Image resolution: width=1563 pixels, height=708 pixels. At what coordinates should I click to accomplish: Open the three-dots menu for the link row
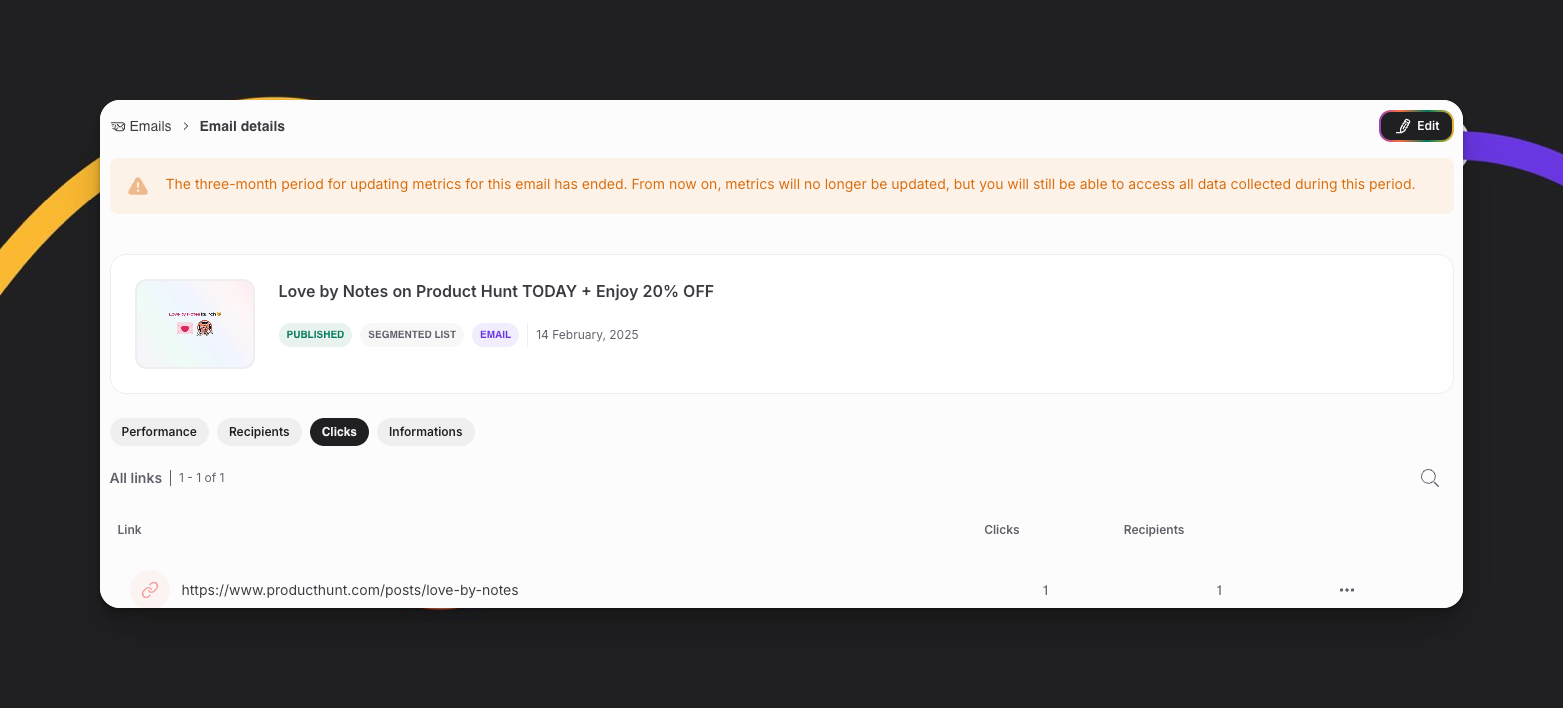(x=1346, y=590)
